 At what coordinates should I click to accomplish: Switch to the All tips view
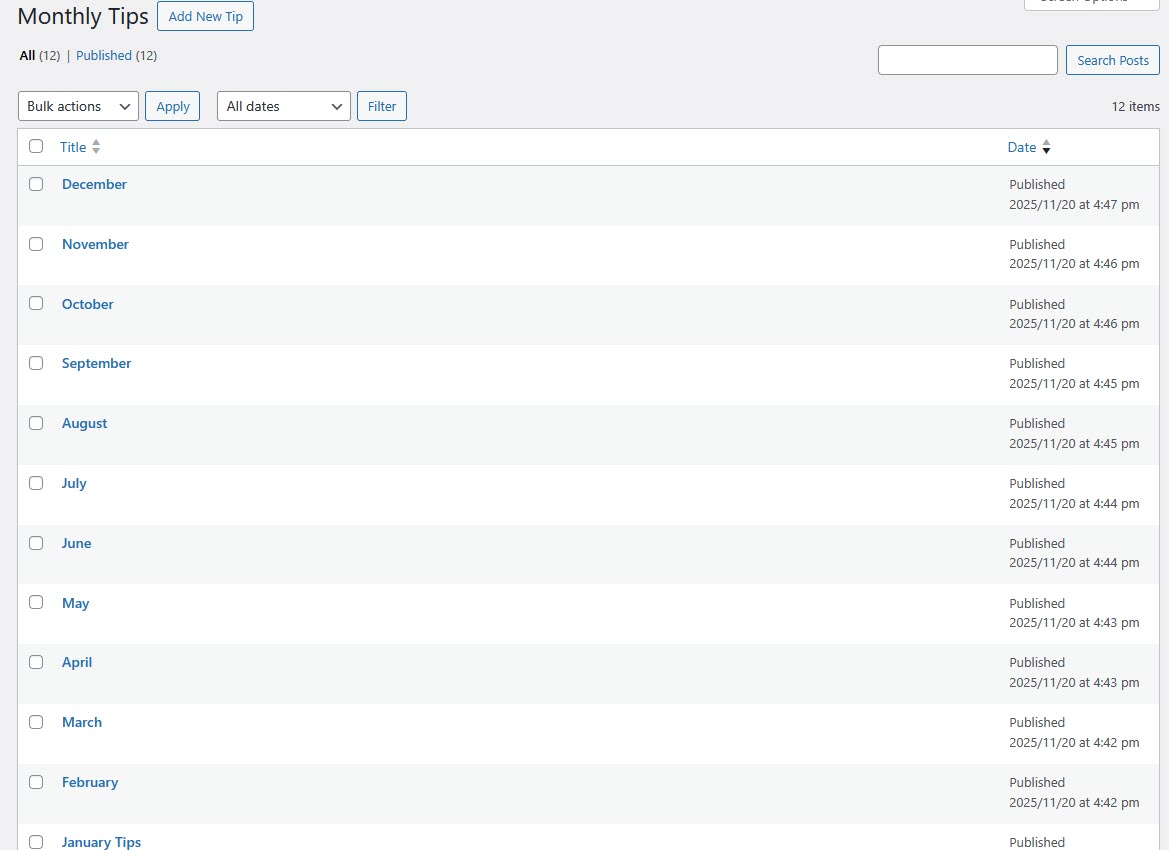pos(27,56)
